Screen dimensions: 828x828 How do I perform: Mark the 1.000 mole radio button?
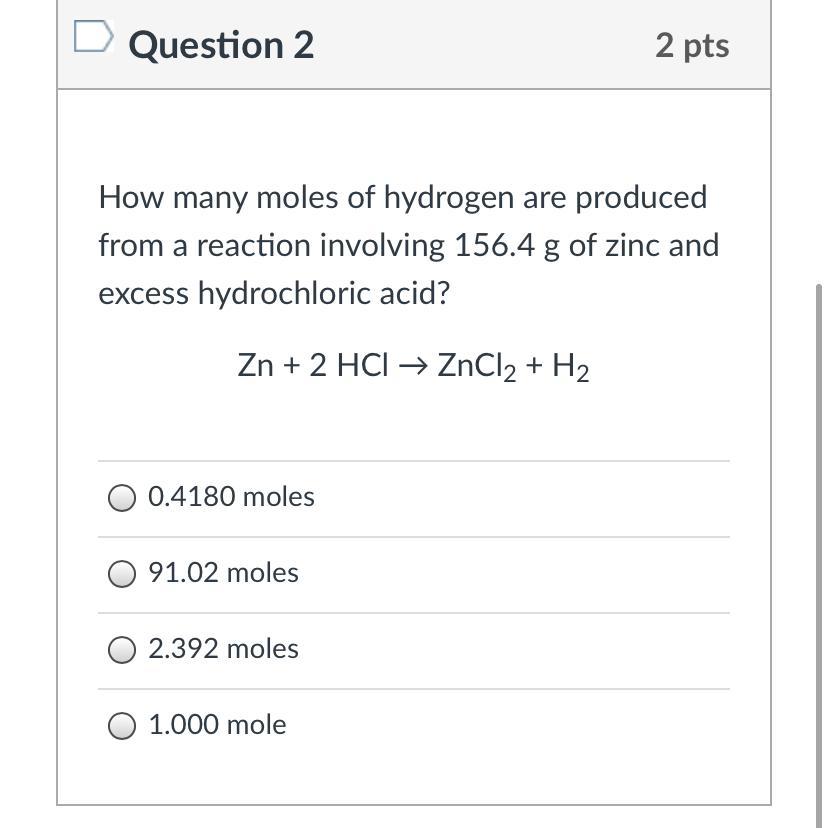pyautogui.click(x=122, y=726)
